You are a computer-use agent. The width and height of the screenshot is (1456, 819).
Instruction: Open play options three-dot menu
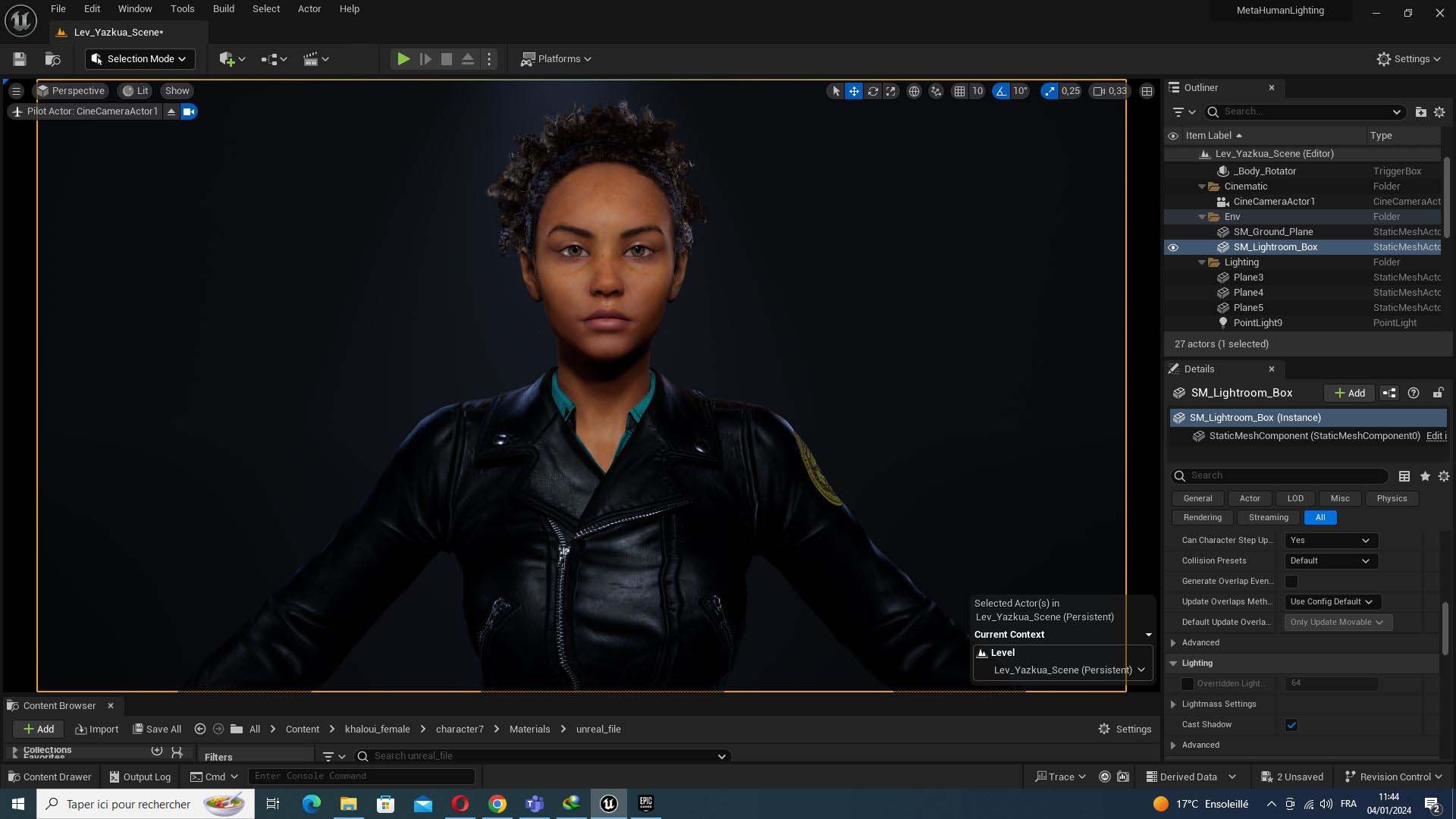489,59
